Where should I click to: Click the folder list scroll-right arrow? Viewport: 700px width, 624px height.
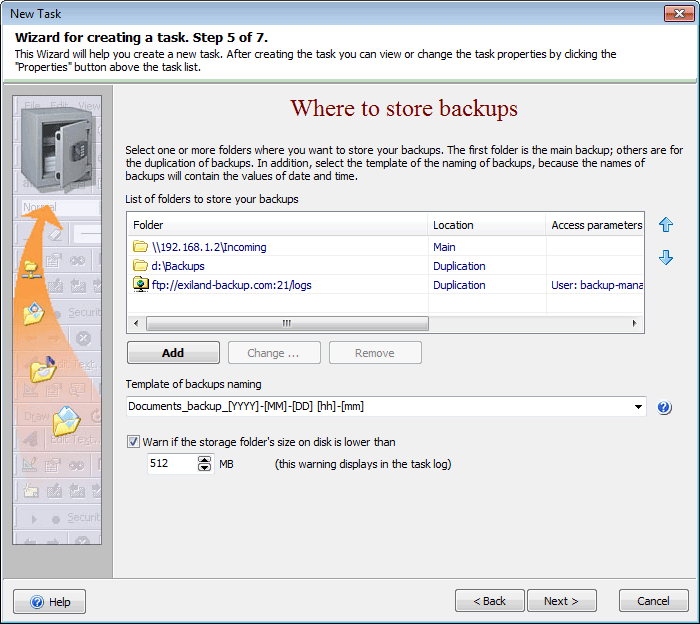[x=634, y=323]
